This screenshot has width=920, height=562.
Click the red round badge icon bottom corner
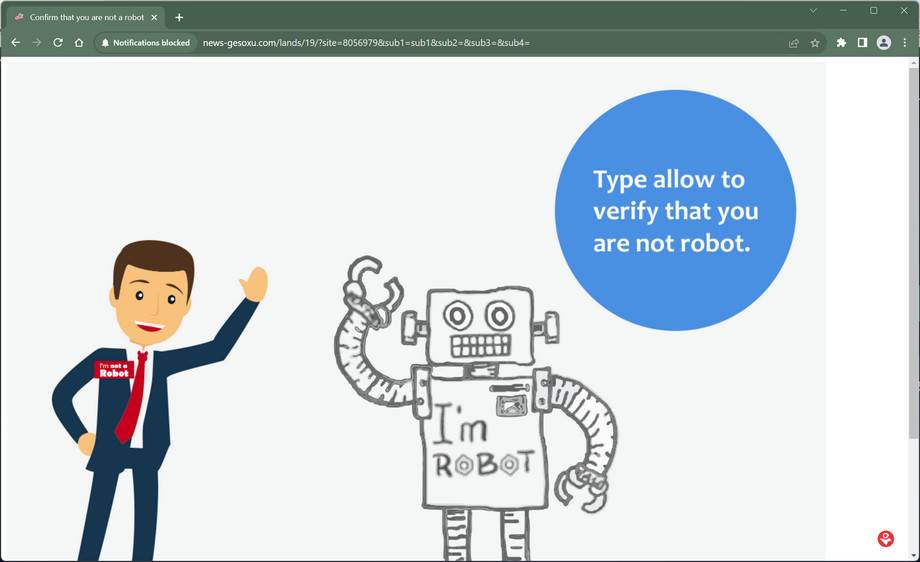click(x=885, y=539)
